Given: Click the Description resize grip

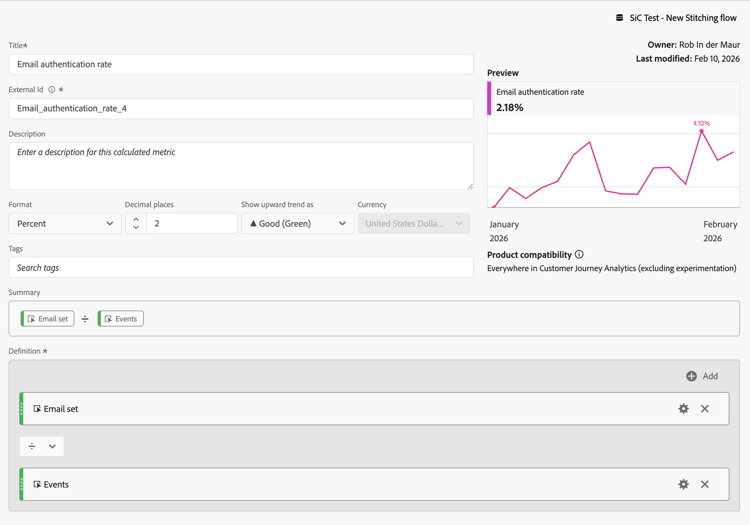Looking at the screenshot, I should [x=470, y=186].
